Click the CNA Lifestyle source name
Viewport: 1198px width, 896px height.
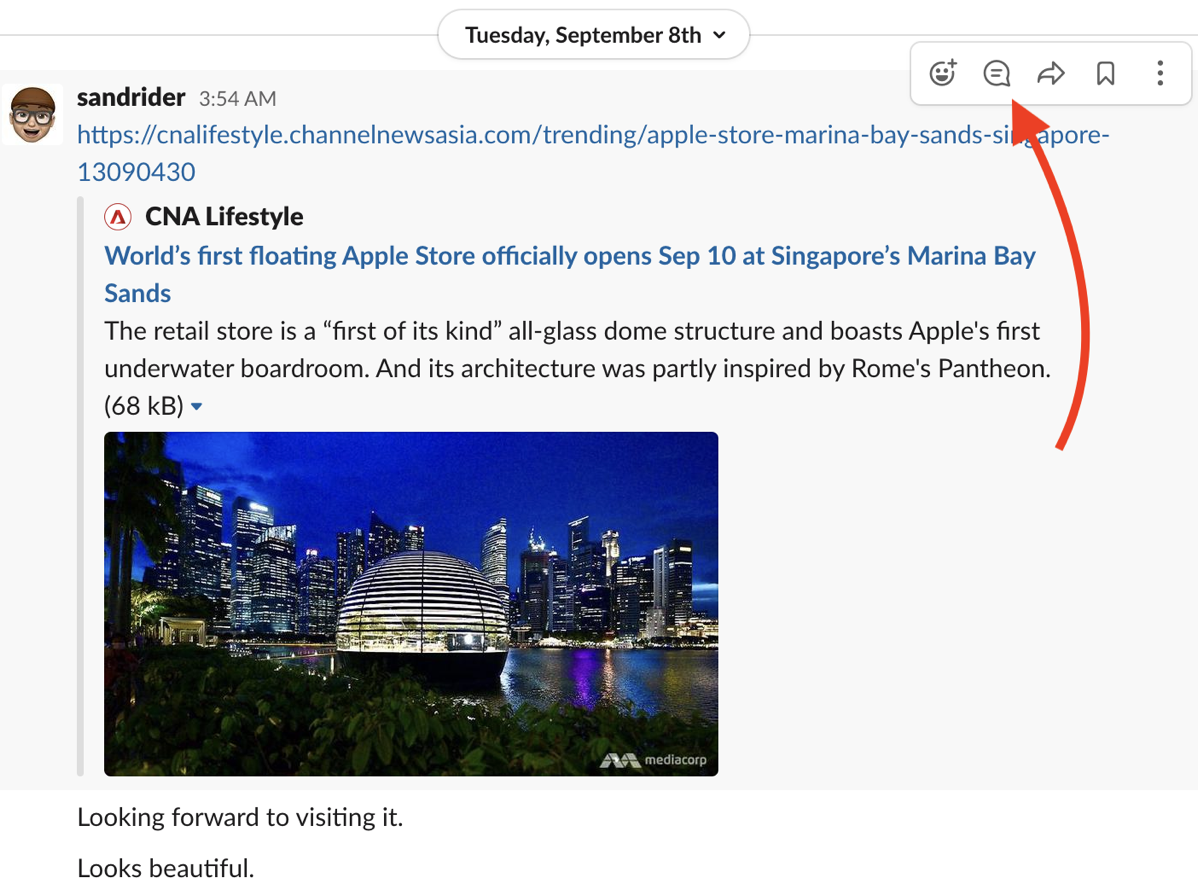224,217
